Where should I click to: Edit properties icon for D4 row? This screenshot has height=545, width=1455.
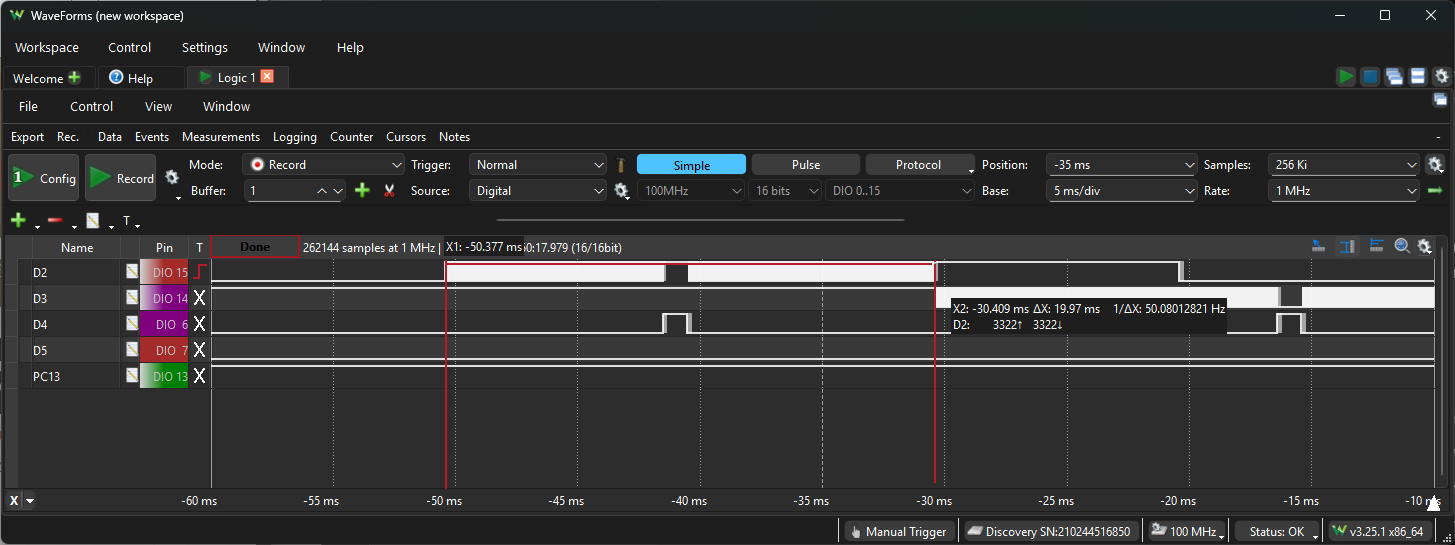click(131, 324)
